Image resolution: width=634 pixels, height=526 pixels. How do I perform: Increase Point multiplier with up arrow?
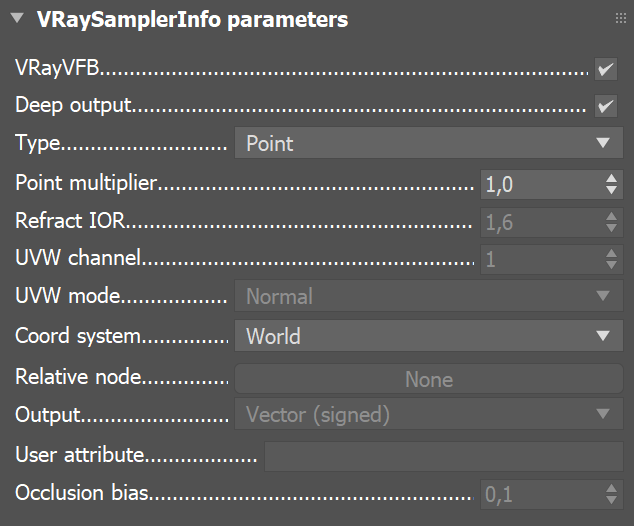611,178
